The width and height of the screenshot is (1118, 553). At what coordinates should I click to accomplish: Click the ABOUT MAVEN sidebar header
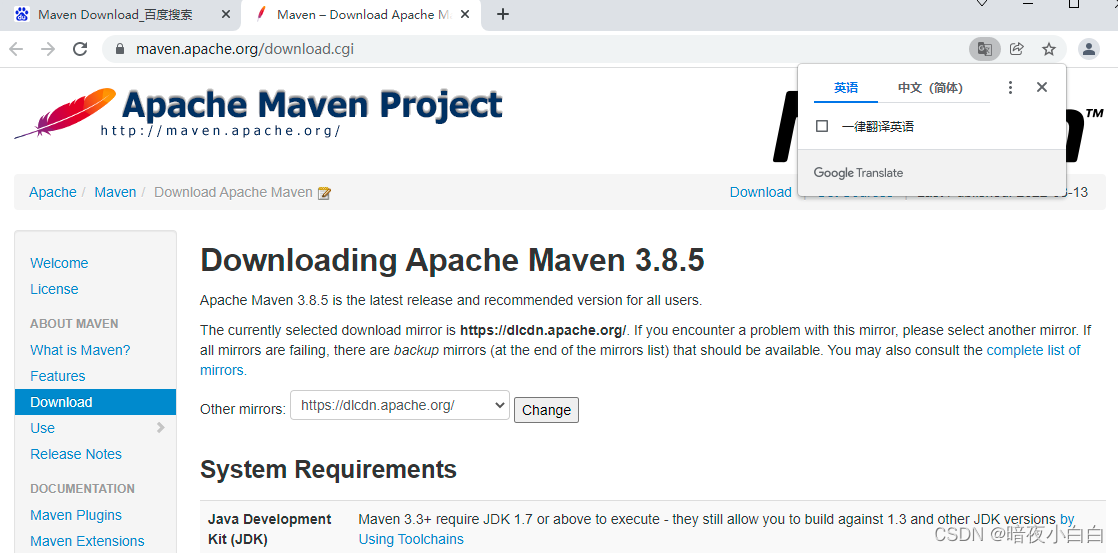point(74,324)
